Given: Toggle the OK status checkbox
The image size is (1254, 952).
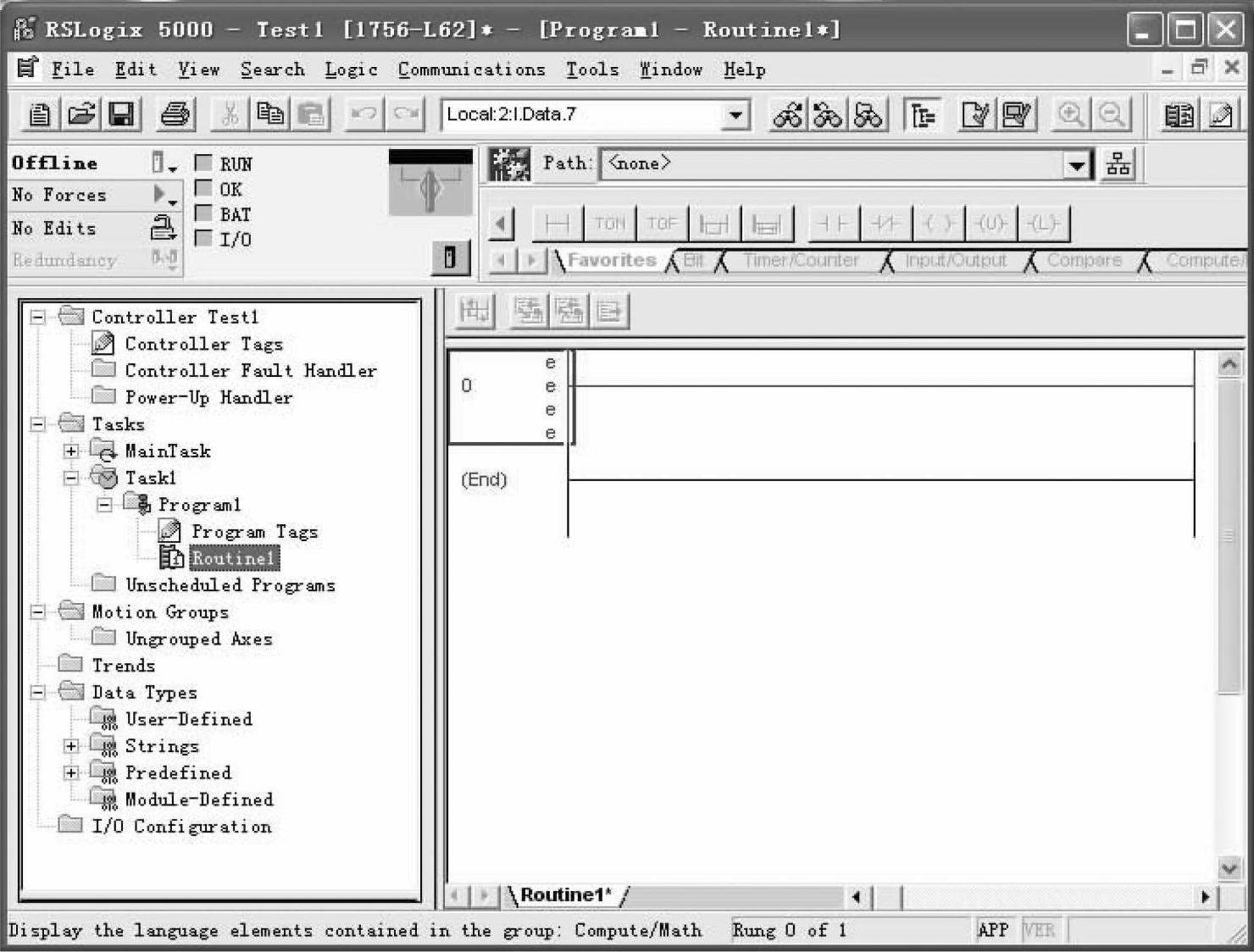Looking at the screenshot, I should pos(203,188).
